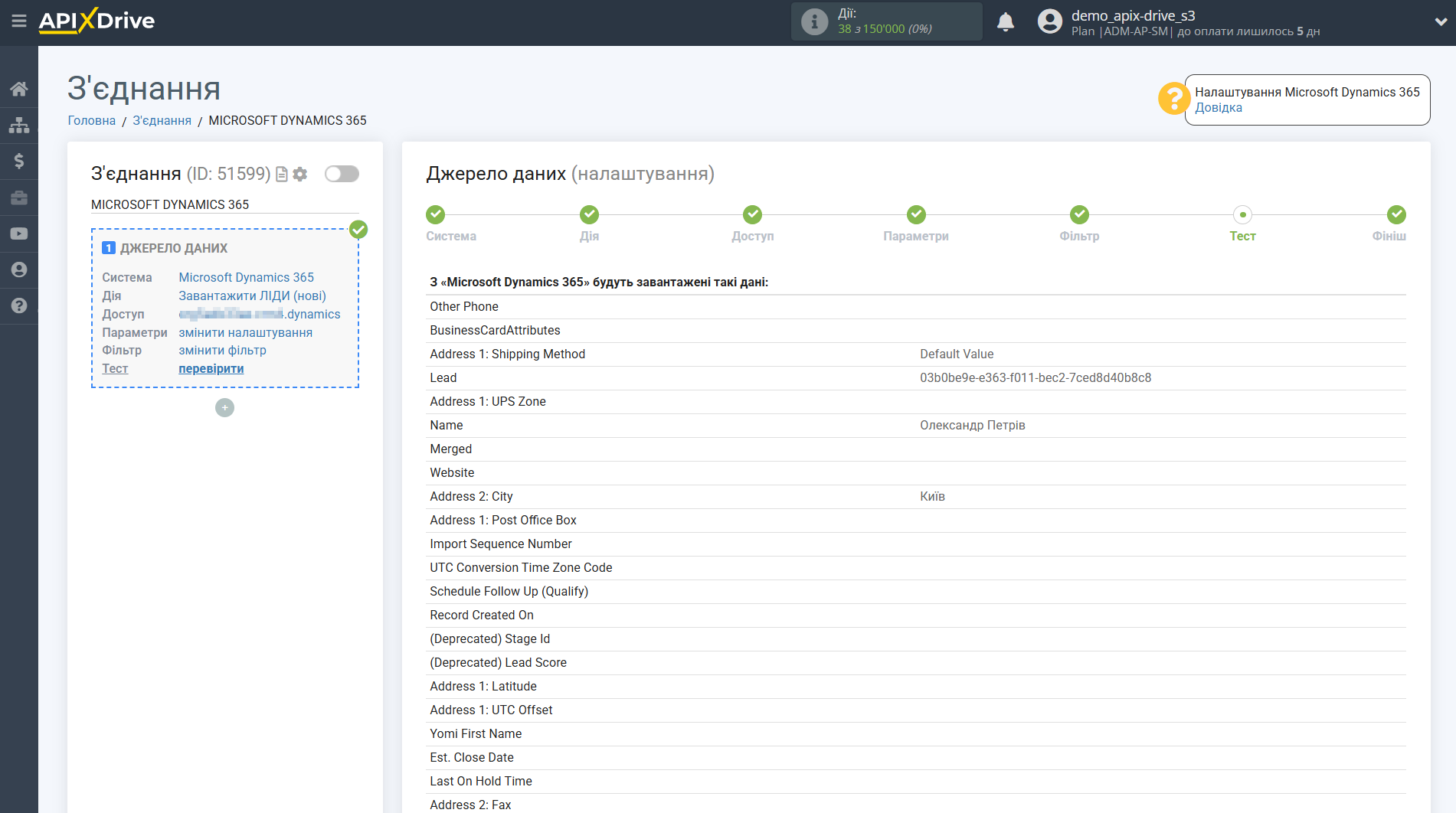Click змінити фільтр link
Viewport: 1456px width, 813px height.
coord(222,351)
